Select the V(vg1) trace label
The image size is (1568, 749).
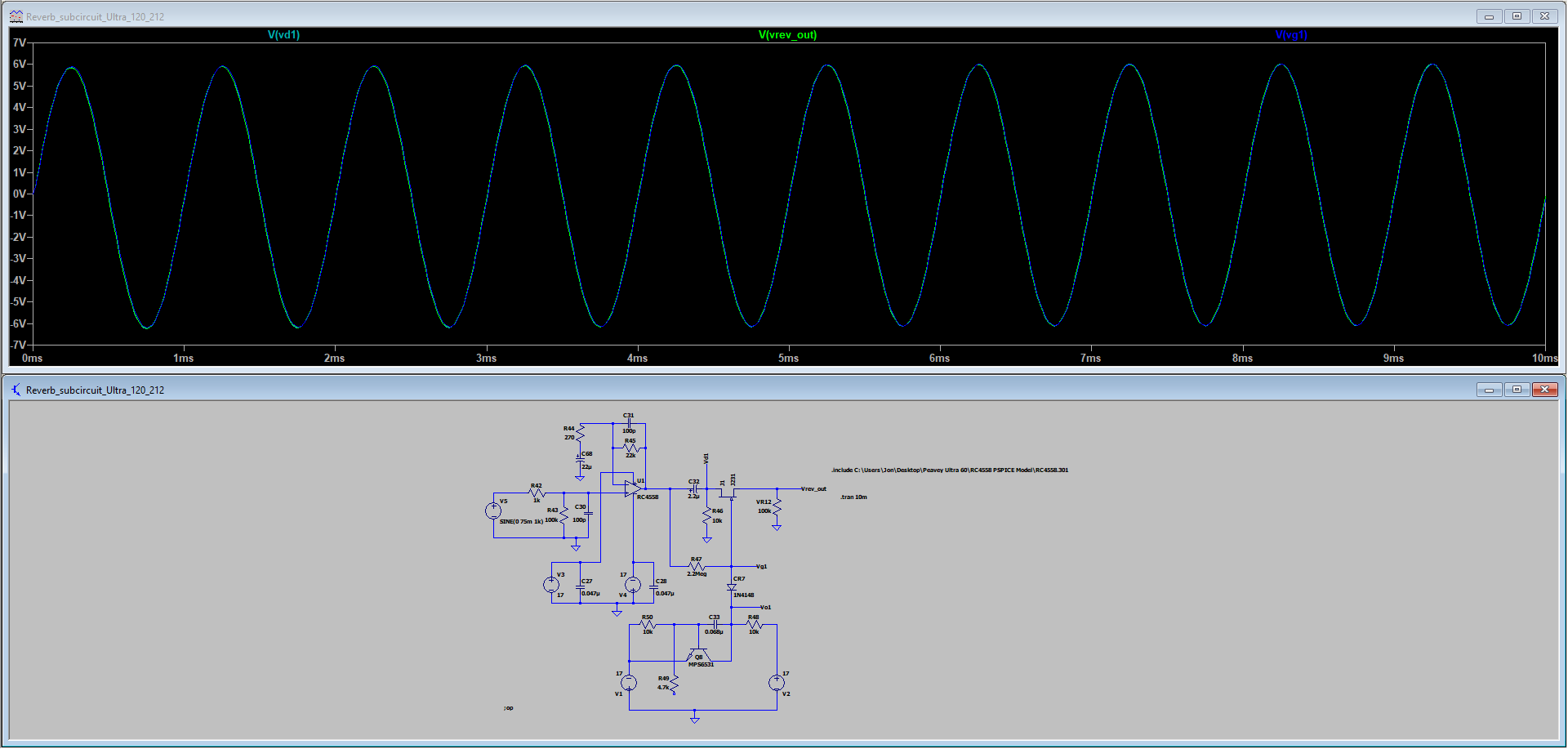pyautogui.click(x=1291, y=35)
